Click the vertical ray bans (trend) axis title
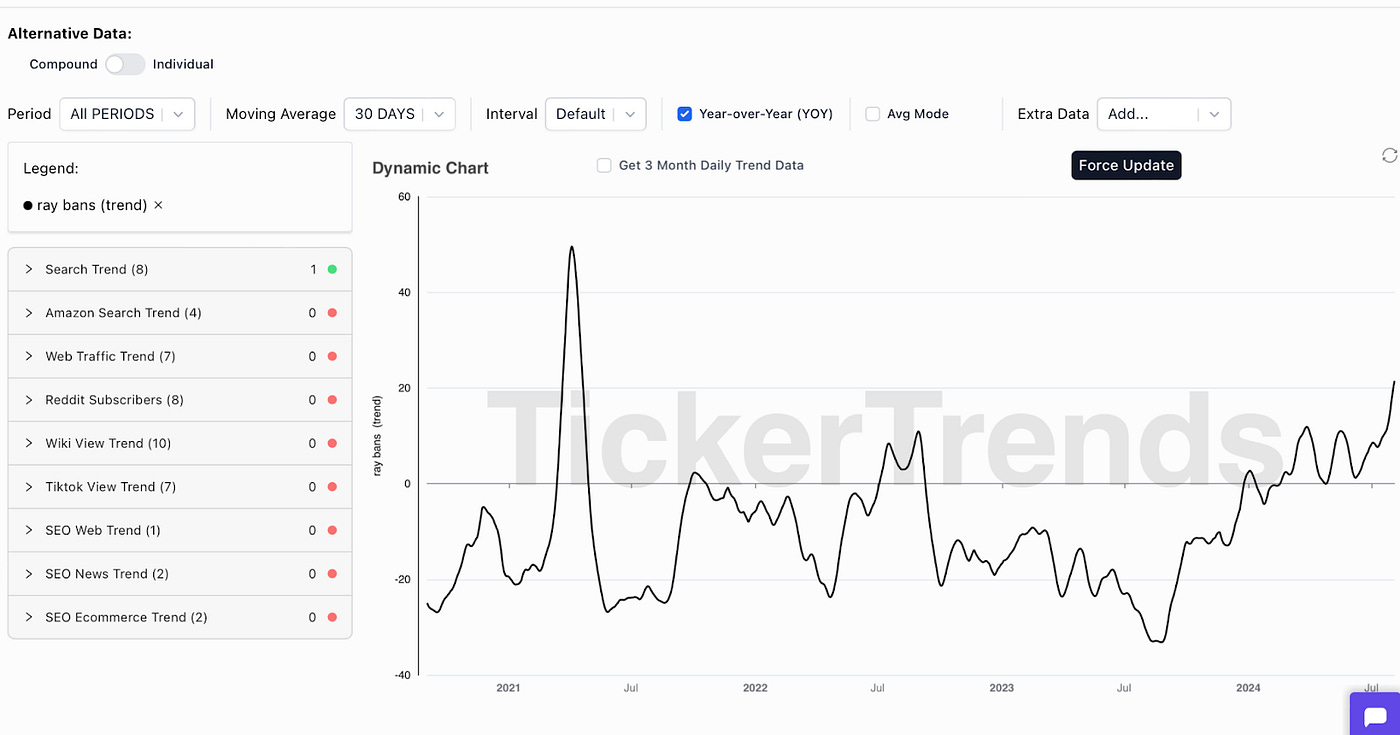The width and height of the screenshot is (1400, 735). tap(378, 435)
